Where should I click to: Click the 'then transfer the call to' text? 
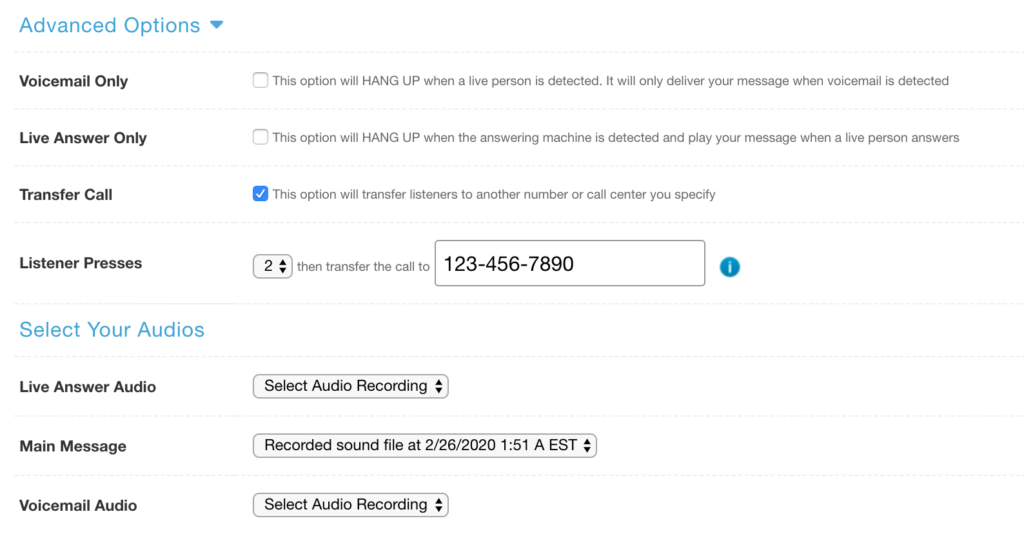click(x=363, y=266)
